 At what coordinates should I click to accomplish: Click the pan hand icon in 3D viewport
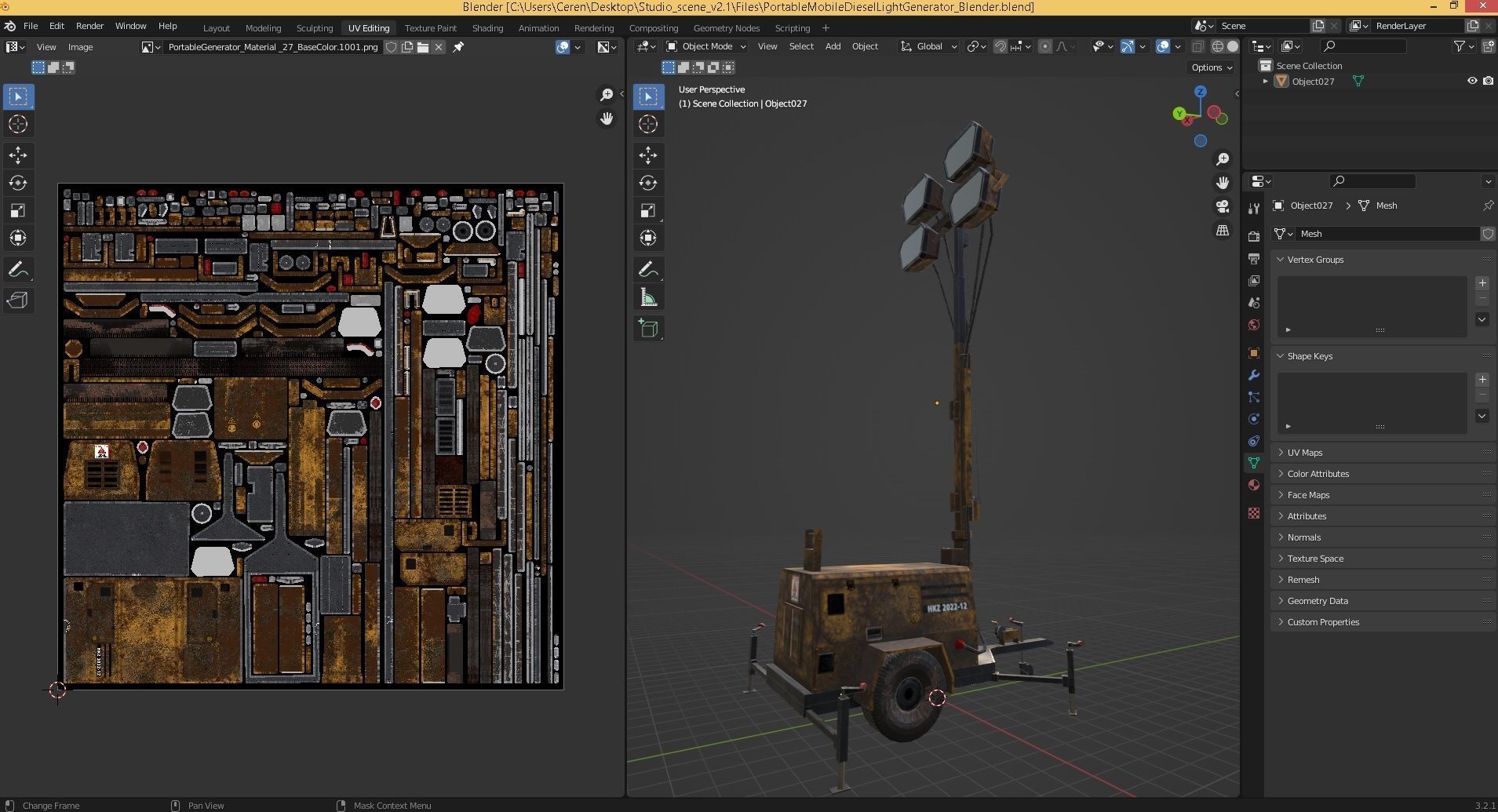(x=1223, y=183)
